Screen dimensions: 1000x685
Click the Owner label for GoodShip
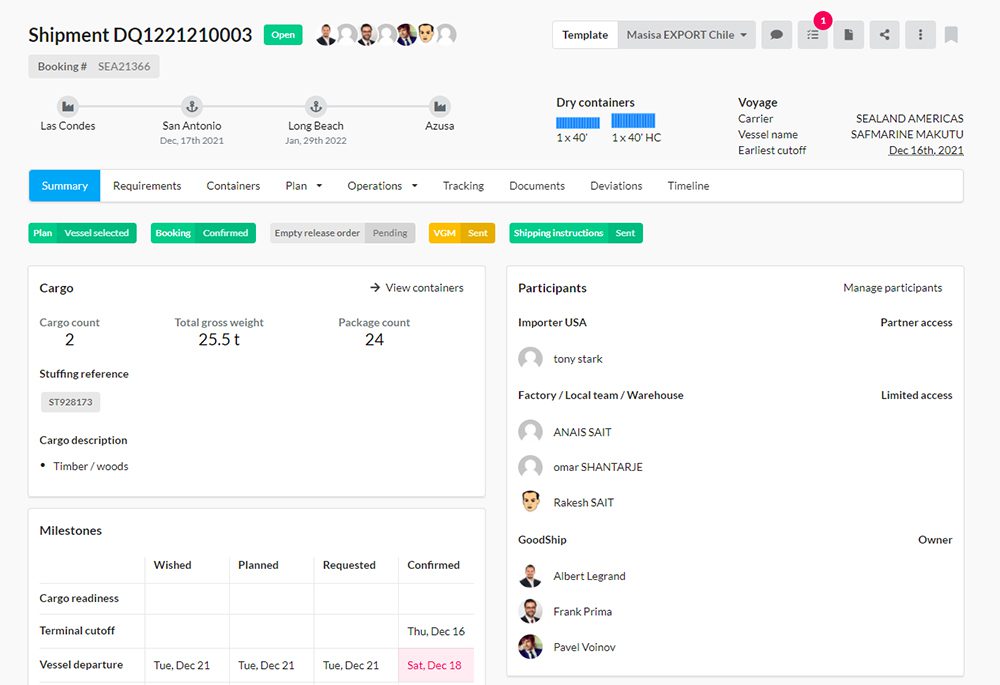pyautogui.click(x=935, y=540)
